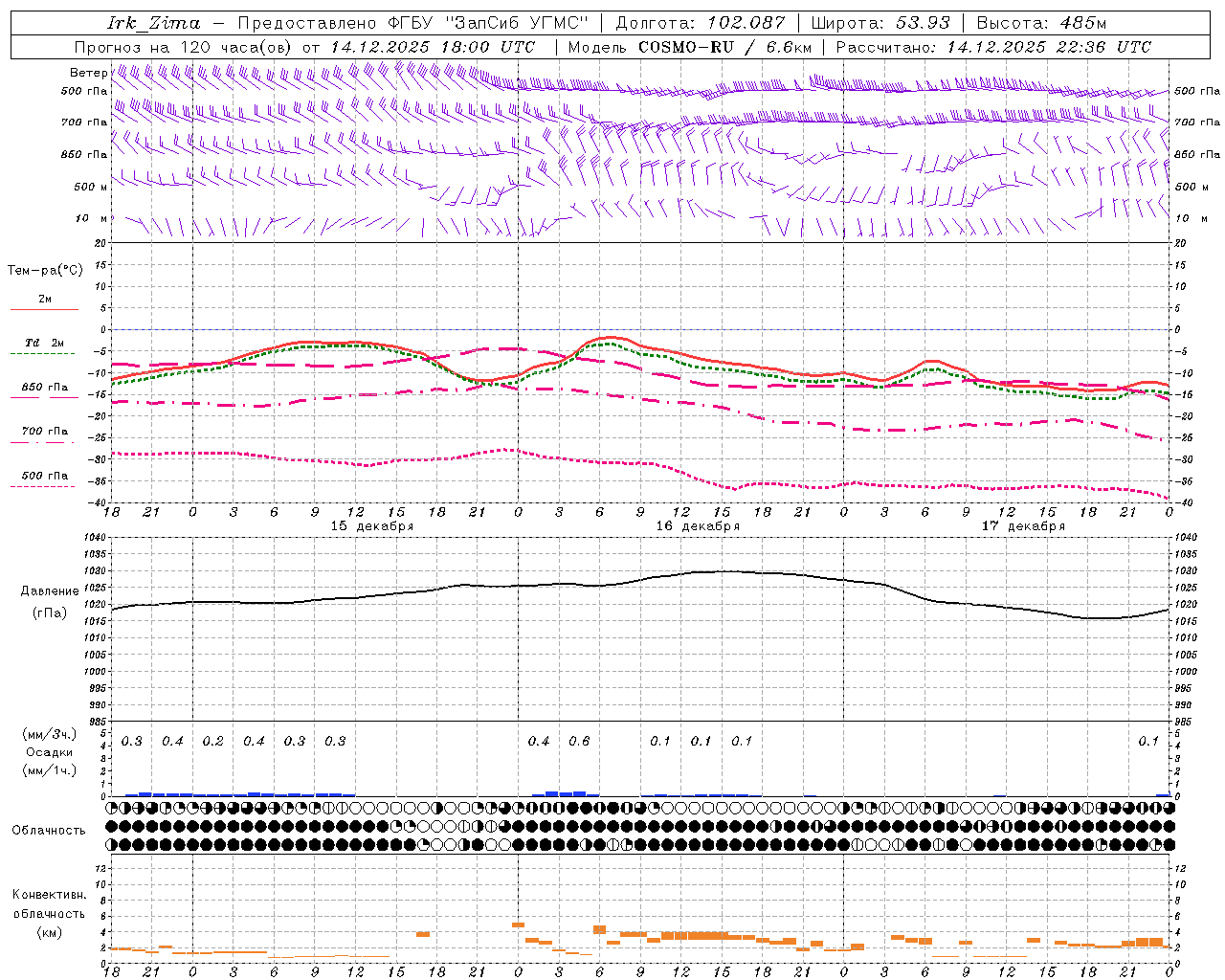Image resolution: width=1225 pixels, height=980 pixels.
Task: Click the Прогноз на 120 часа(ов) text
Action: [x=184, y=47]
